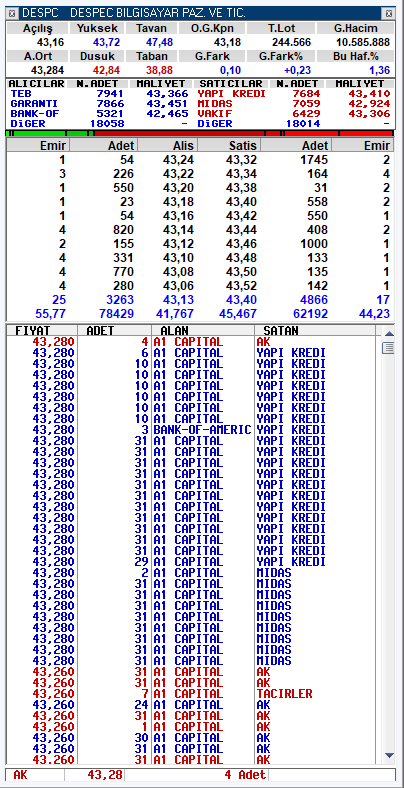The height and width of the screenshot is (788, 404).
Task: Select best bid price 43,24
Action: (177, 160)
